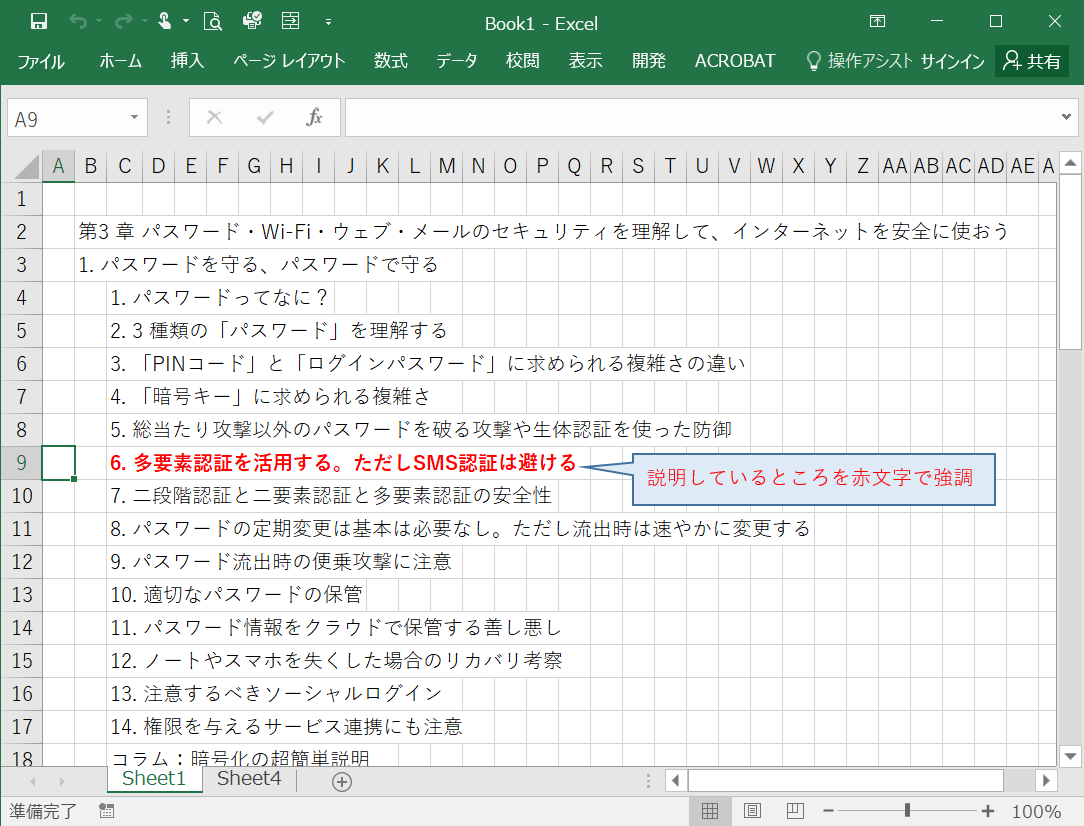The height and width of the screenshot is (826, 1084).
Task: Click the サインイン link
Action: click(951, 61)
